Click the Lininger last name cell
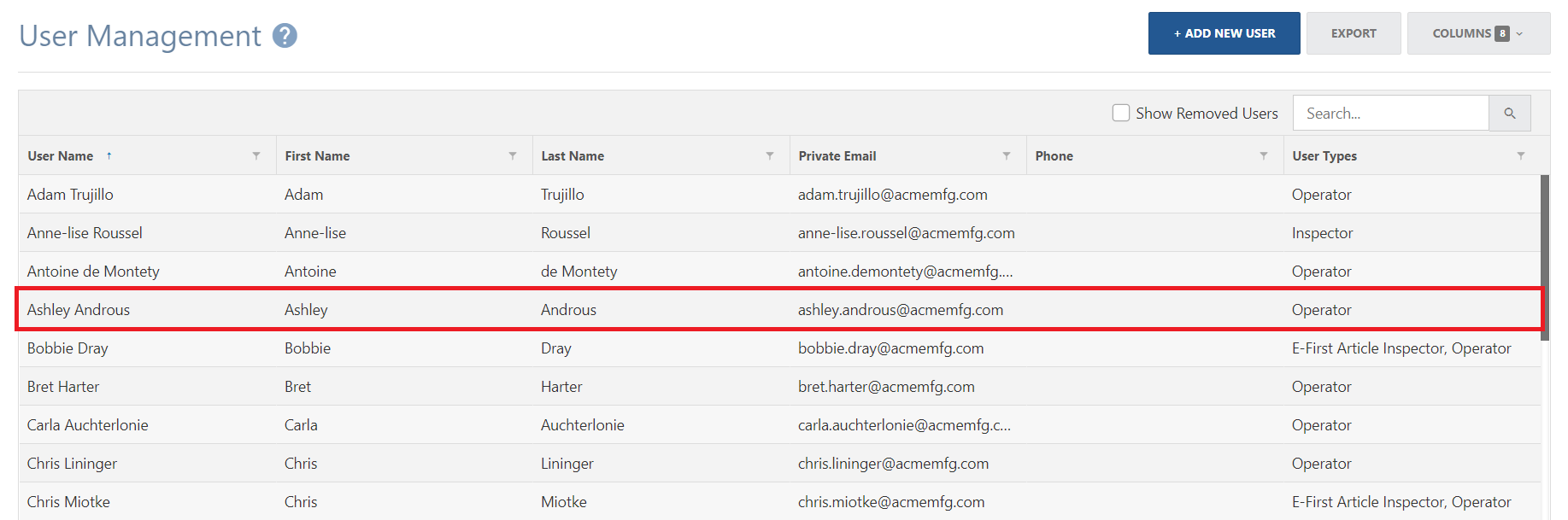The height and width of the screenshot is (520, 1568). (x=661, y=463)
